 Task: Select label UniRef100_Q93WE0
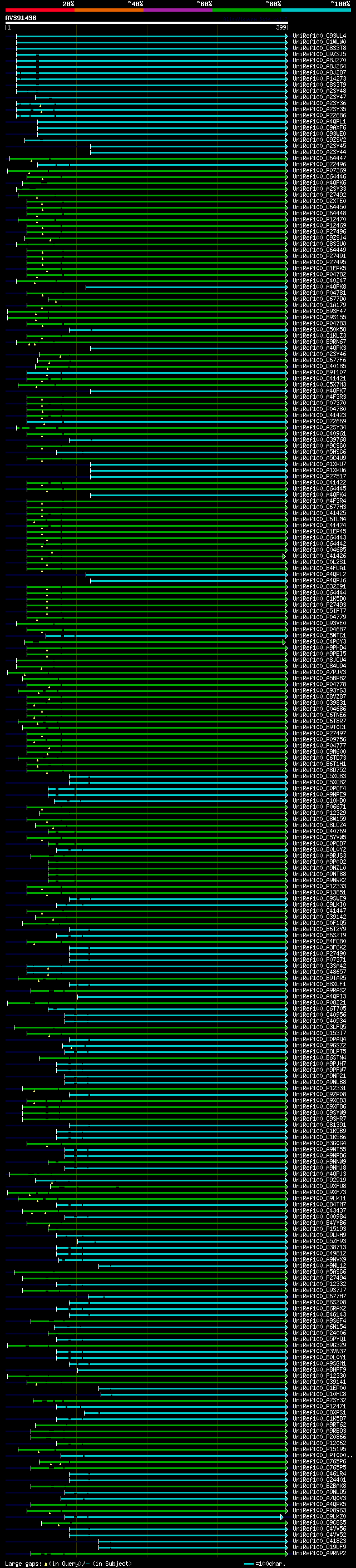coord(319,134)
